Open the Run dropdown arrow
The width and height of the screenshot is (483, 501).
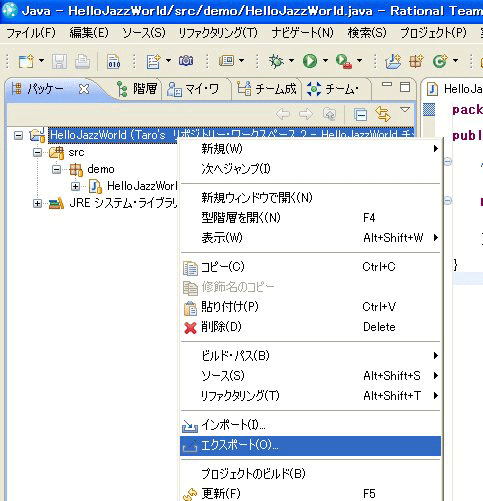325,61
